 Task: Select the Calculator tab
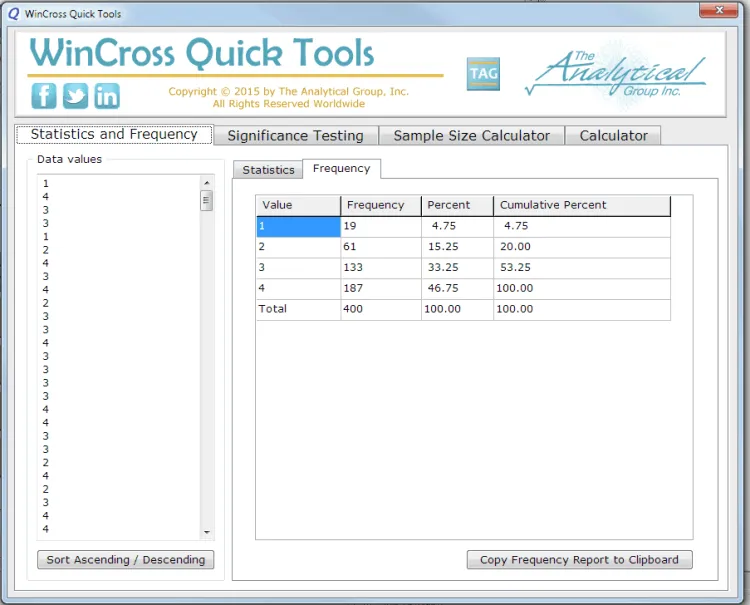pos(613,136)
